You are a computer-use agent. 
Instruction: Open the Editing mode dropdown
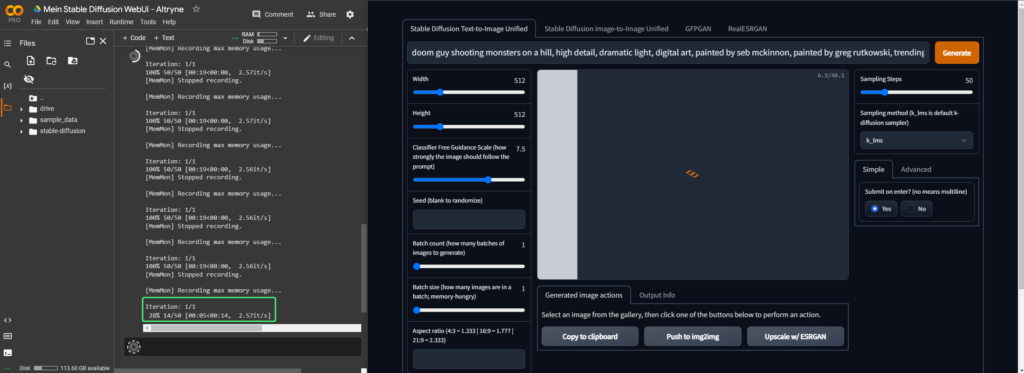coord(319,38)
